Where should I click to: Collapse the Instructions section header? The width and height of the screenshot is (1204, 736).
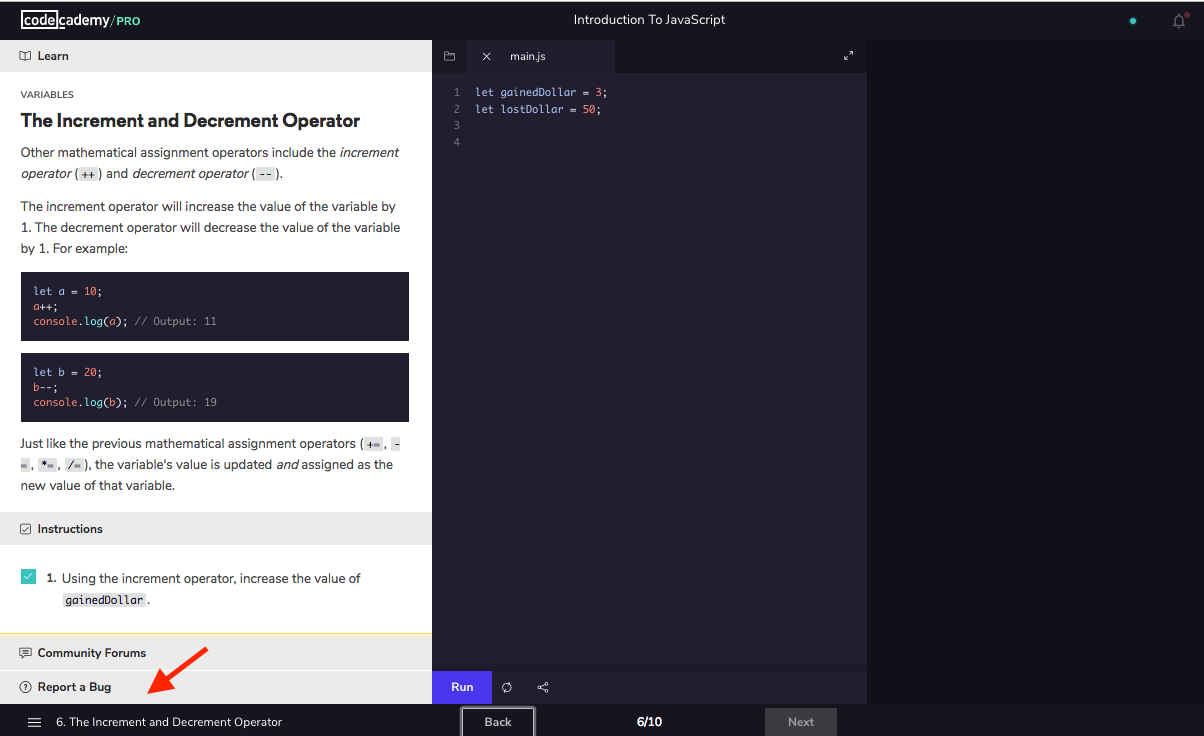pyautogui.click(x=216, y=529)
